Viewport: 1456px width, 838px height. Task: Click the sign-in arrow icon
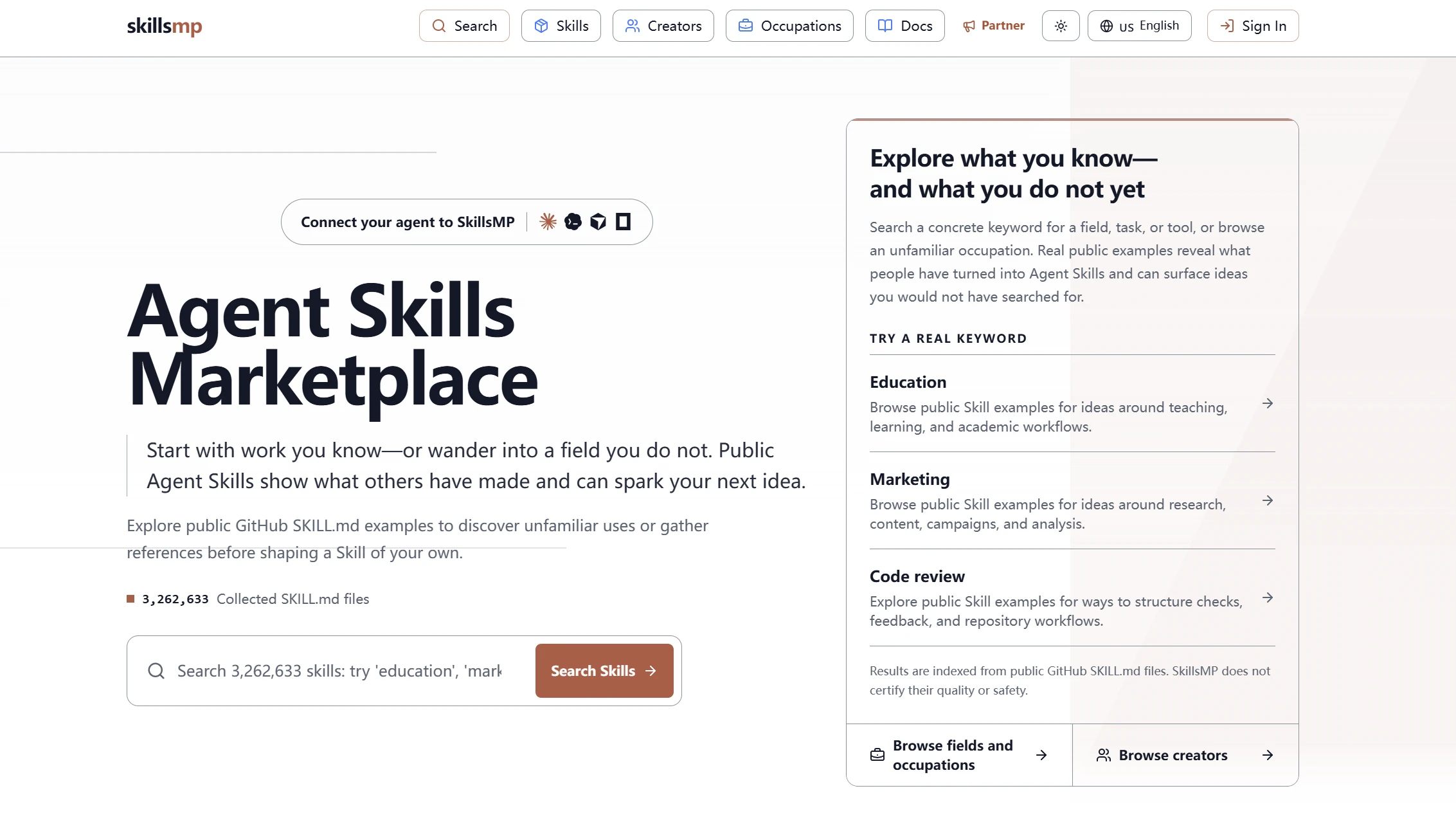coord(1227,26)
